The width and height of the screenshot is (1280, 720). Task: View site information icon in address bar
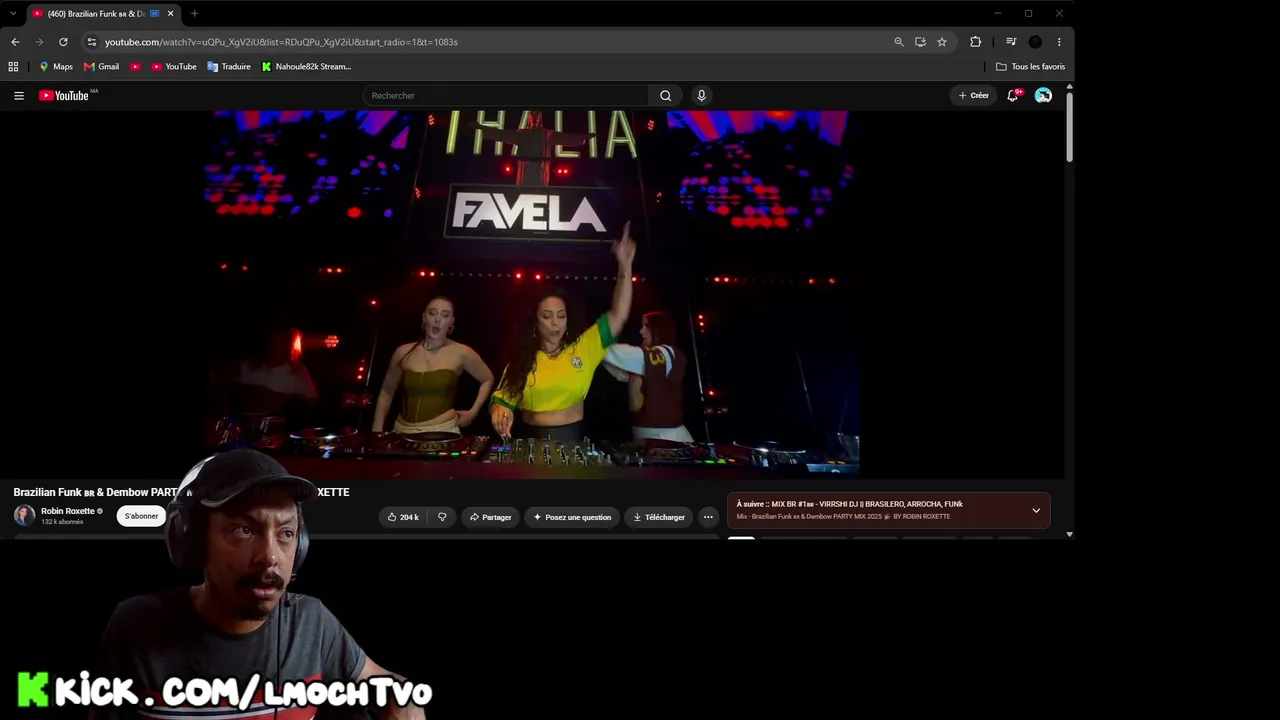(91, 42)
